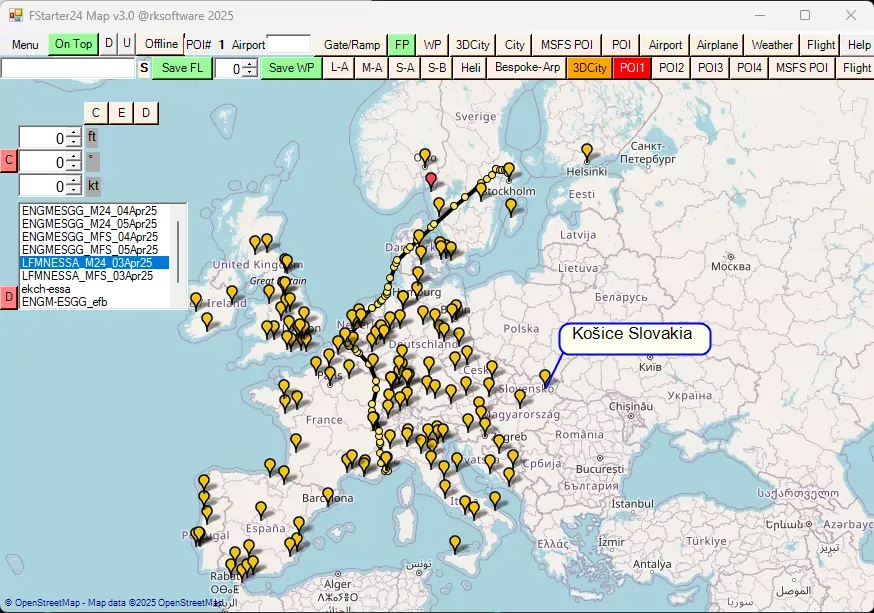Select the yellow pin at Helsinki
874x613 pixels.
(x=587, y=152)
